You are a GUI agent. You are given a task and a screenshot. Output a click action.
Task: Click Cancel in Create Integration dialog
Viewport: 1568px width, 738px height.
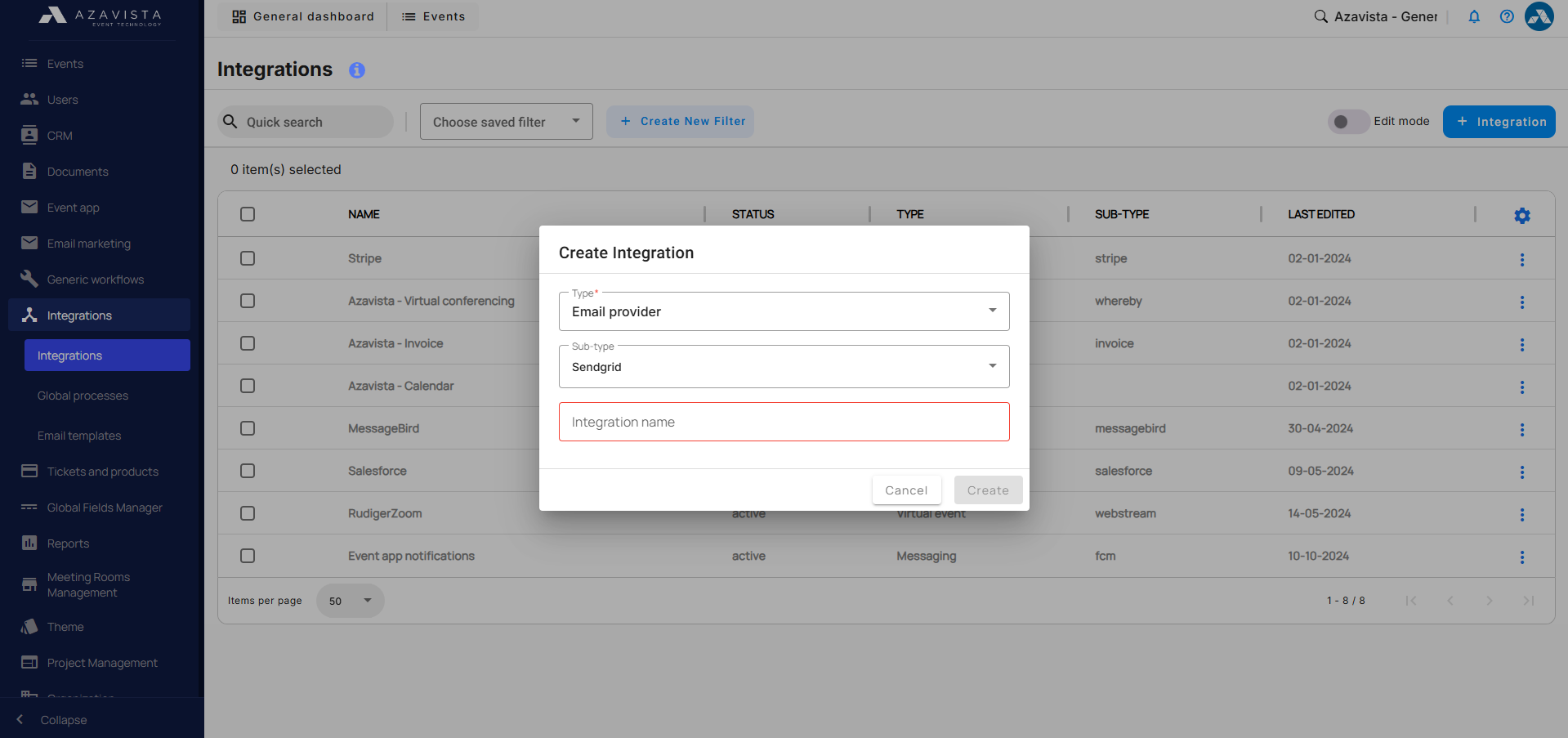pos(906,490)
